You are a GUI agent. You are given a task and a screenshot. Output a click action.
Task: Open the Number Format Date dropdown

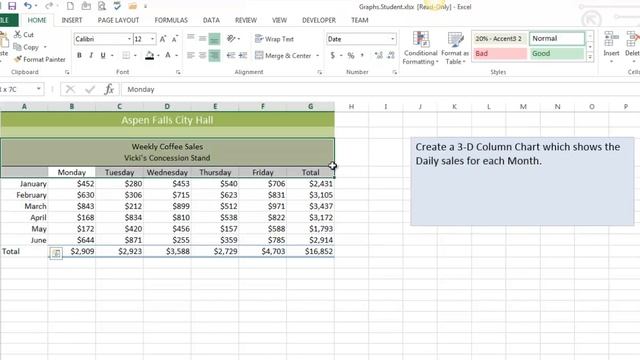click(x=393, y=39)
